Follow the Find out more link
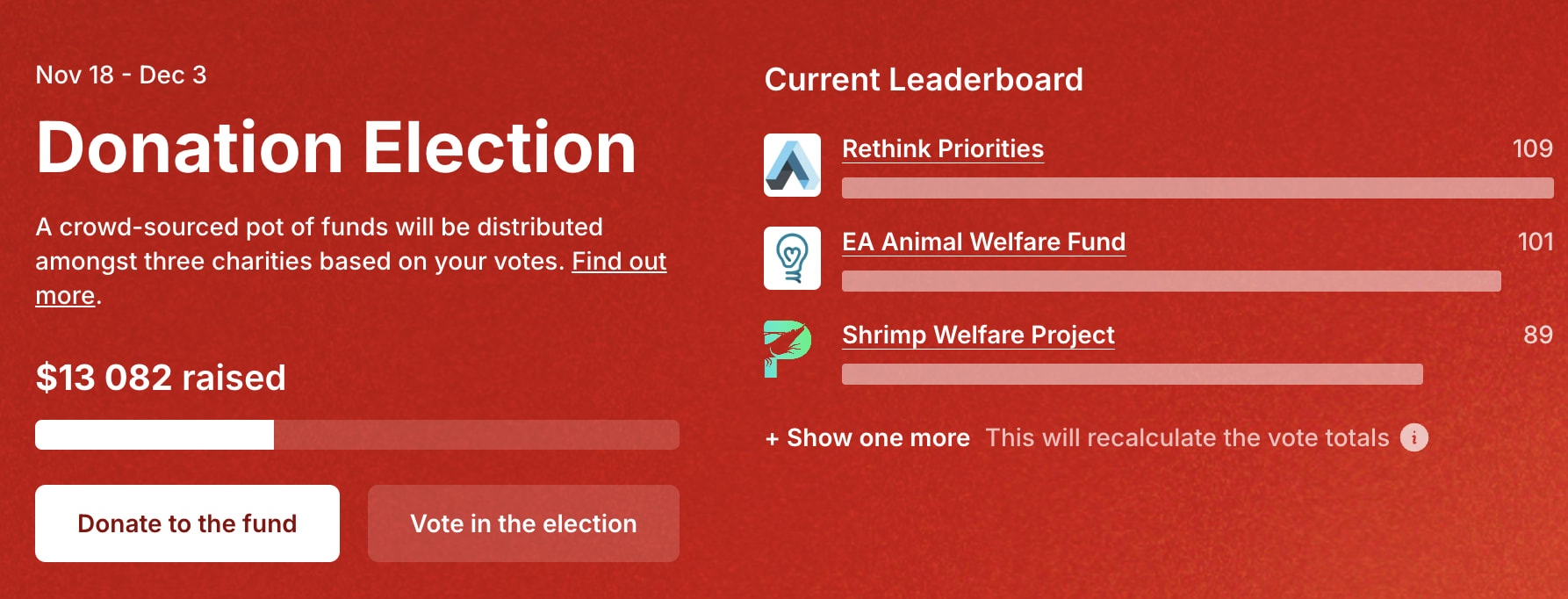This screenshot has height=599, width=1568. click(619, 261)
